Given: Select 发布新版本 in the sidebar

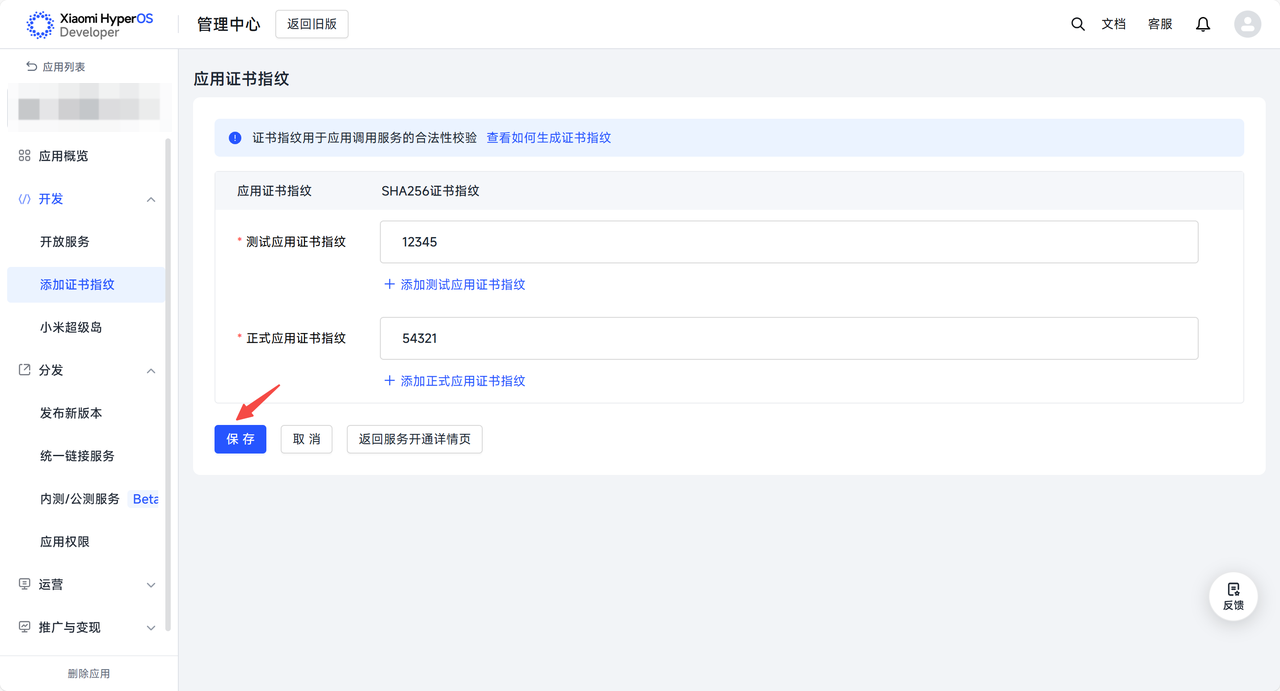Looking at the screenshot, I should point(71,413).
